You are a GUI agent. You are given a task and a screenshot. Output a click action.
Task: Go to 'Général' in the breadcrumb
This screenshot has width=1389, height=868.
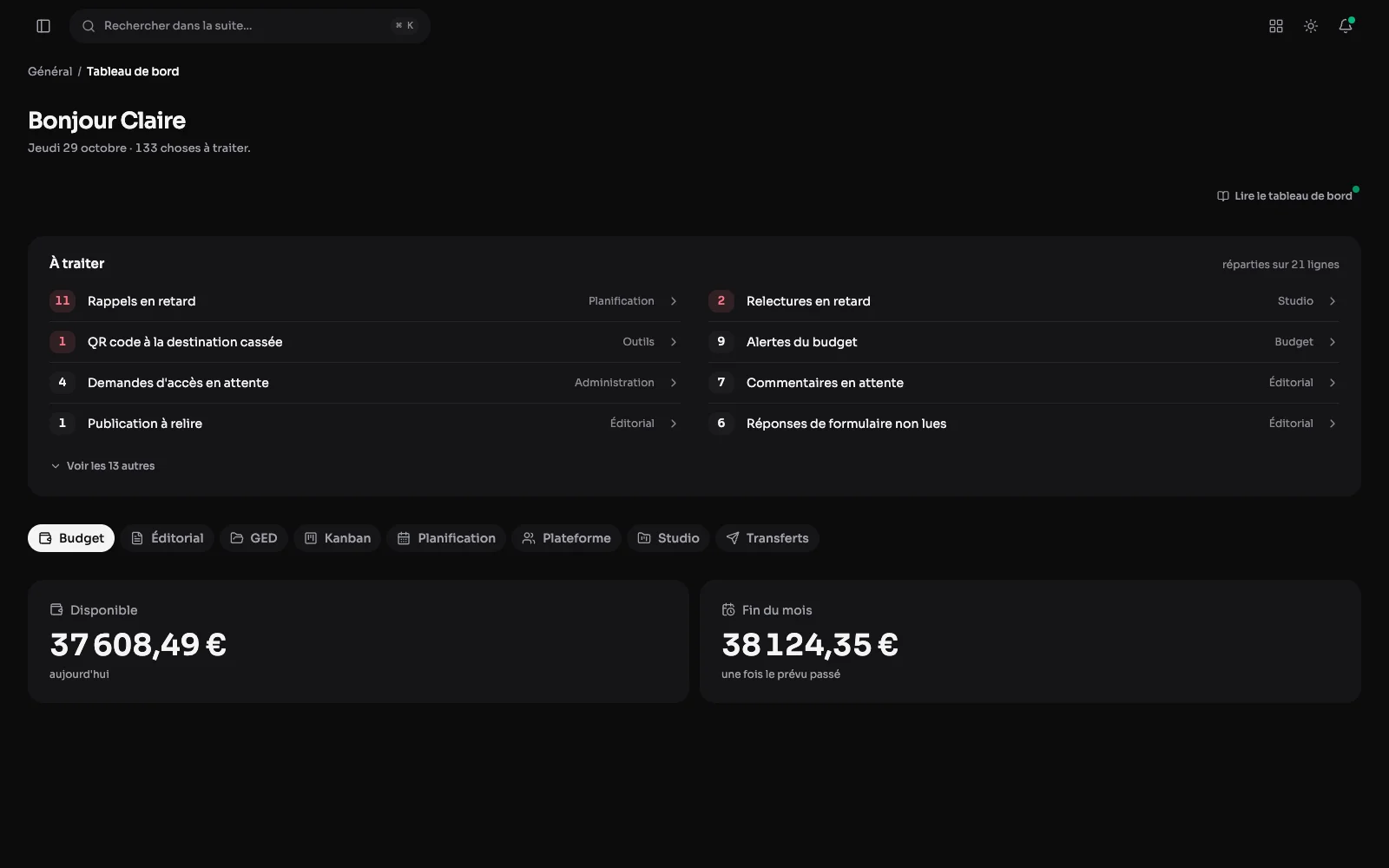pos(49,71)
